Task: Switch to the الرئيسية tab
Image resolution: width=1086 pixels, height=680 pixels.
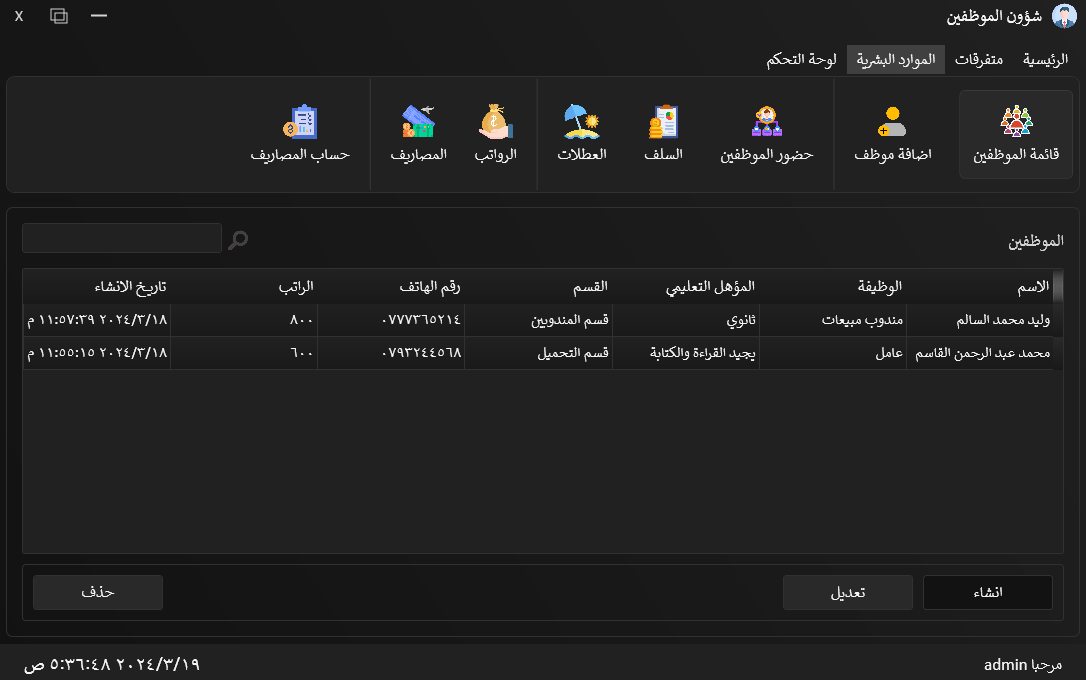Action: coord(1045,60)
